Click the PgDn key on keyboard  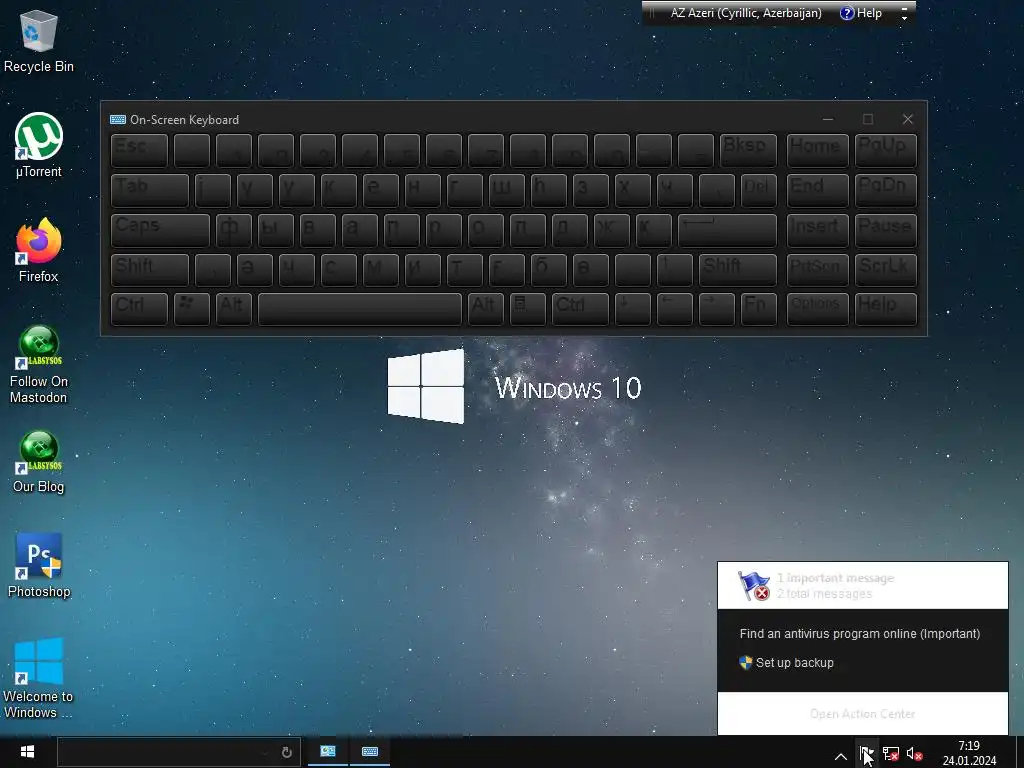coord(886,190)
